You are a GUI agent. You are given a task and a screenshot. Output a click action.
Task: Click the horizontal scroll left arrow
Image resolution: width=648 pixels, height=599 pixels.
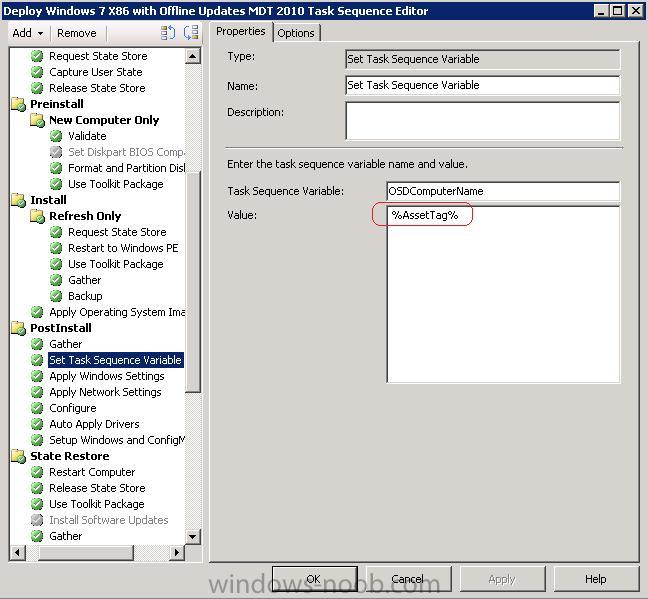point(17,552)
